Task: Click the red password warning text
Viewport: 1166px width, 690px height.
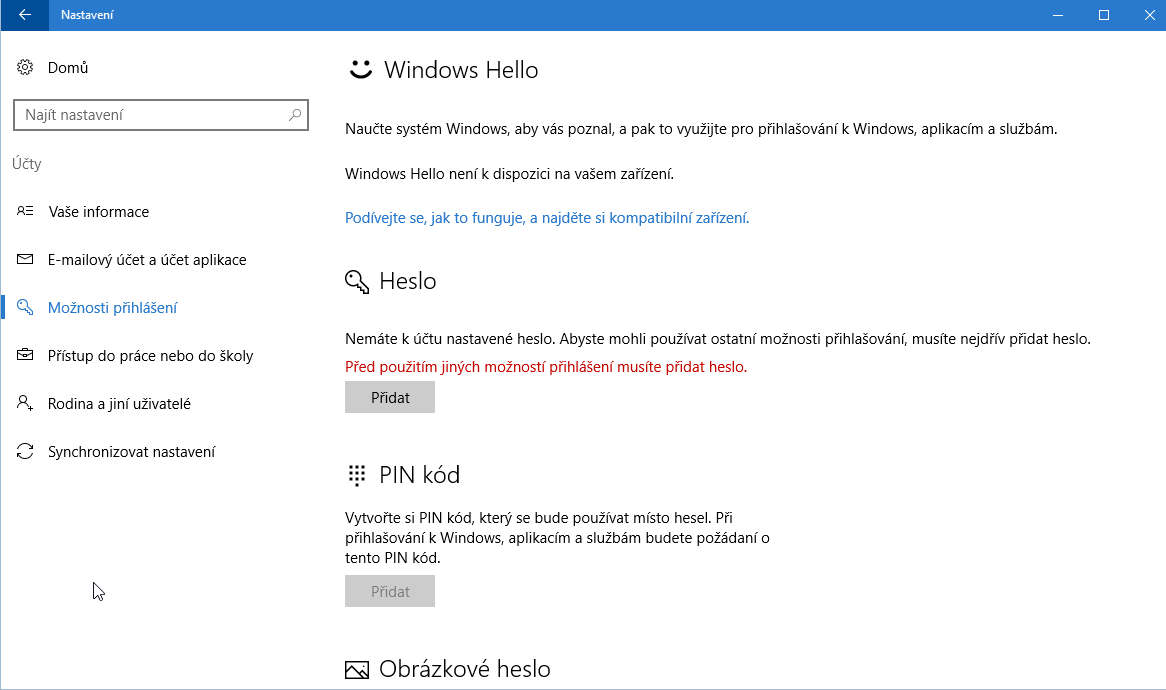Action: [x=546, y=367]
